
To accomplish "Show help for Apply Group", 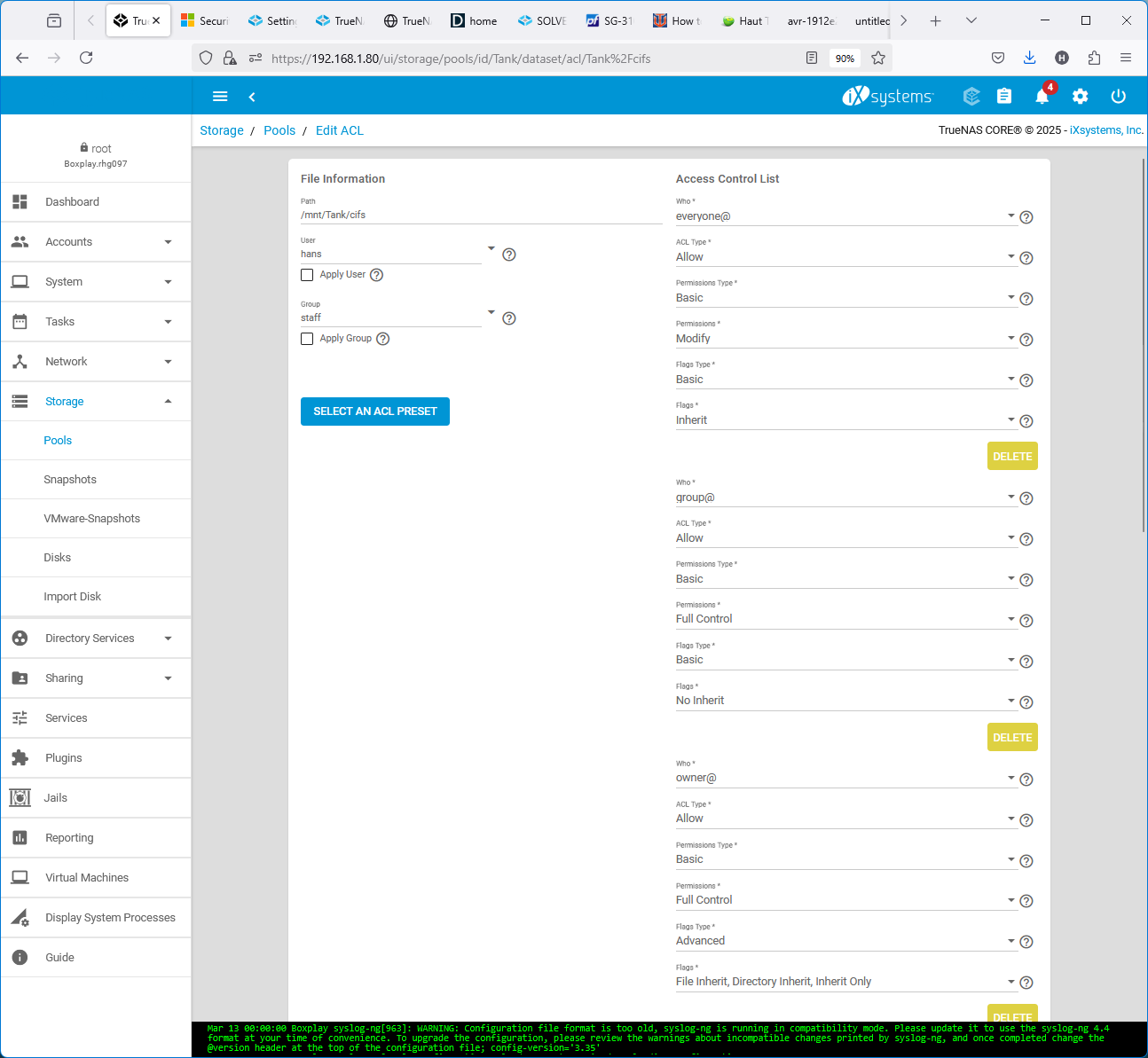I will (383, 339).
